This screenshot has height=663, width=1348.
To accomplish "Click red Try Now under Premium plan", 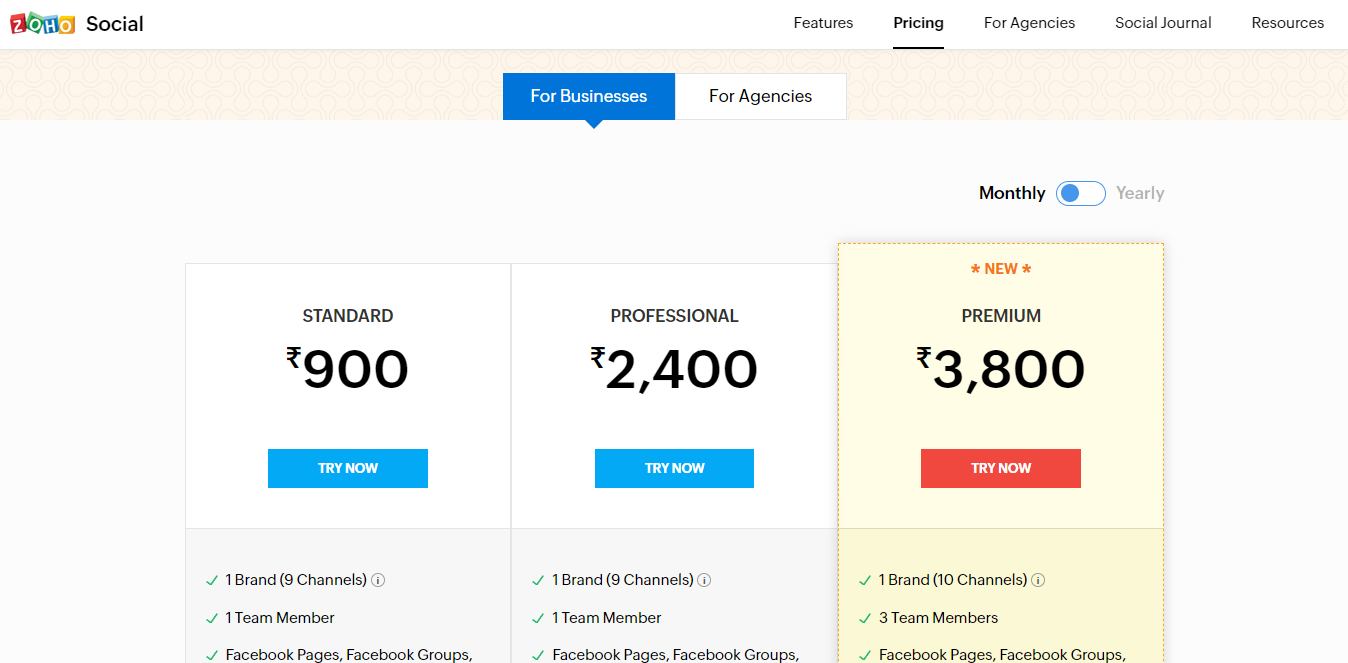I will coord(1001,468).
